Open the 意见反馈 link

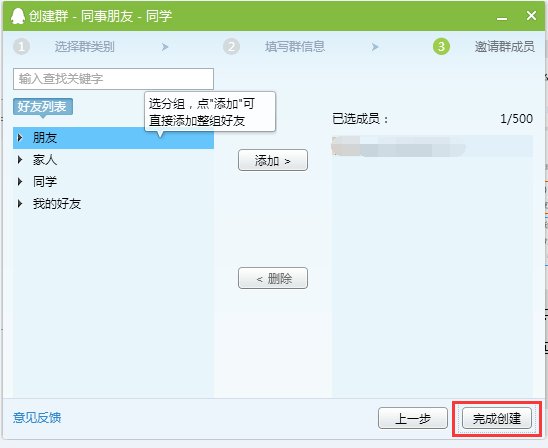coord(37,418)
